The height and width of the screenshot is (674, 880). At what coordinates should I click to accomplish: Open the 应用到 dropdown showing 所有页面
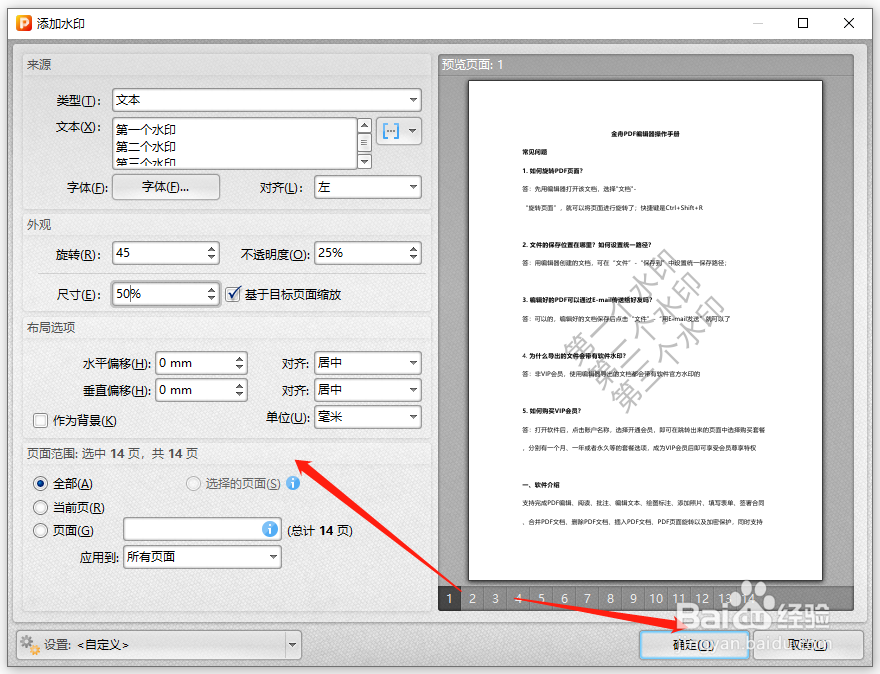point(202,557)
